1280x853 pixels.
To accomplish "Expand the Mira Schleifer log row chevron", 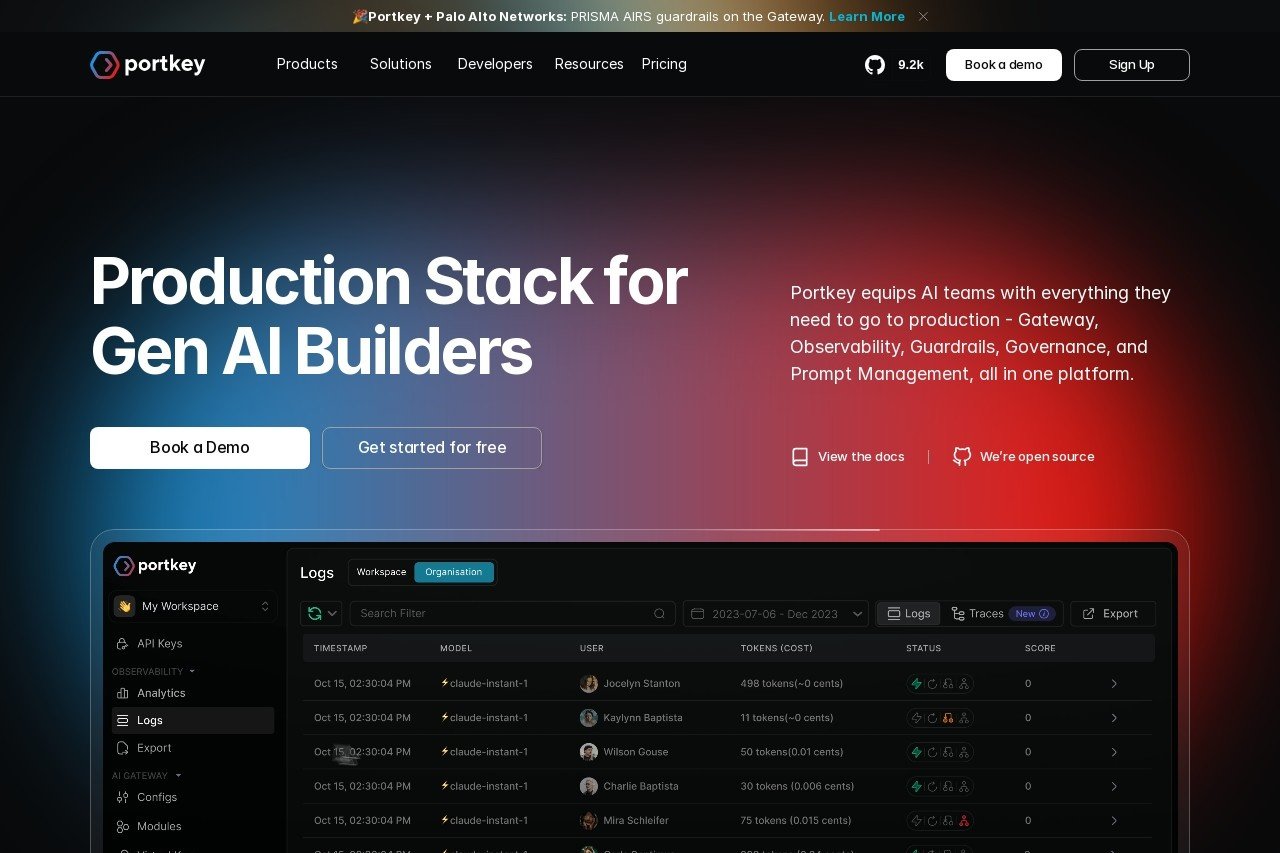I will coord(1114,821).
